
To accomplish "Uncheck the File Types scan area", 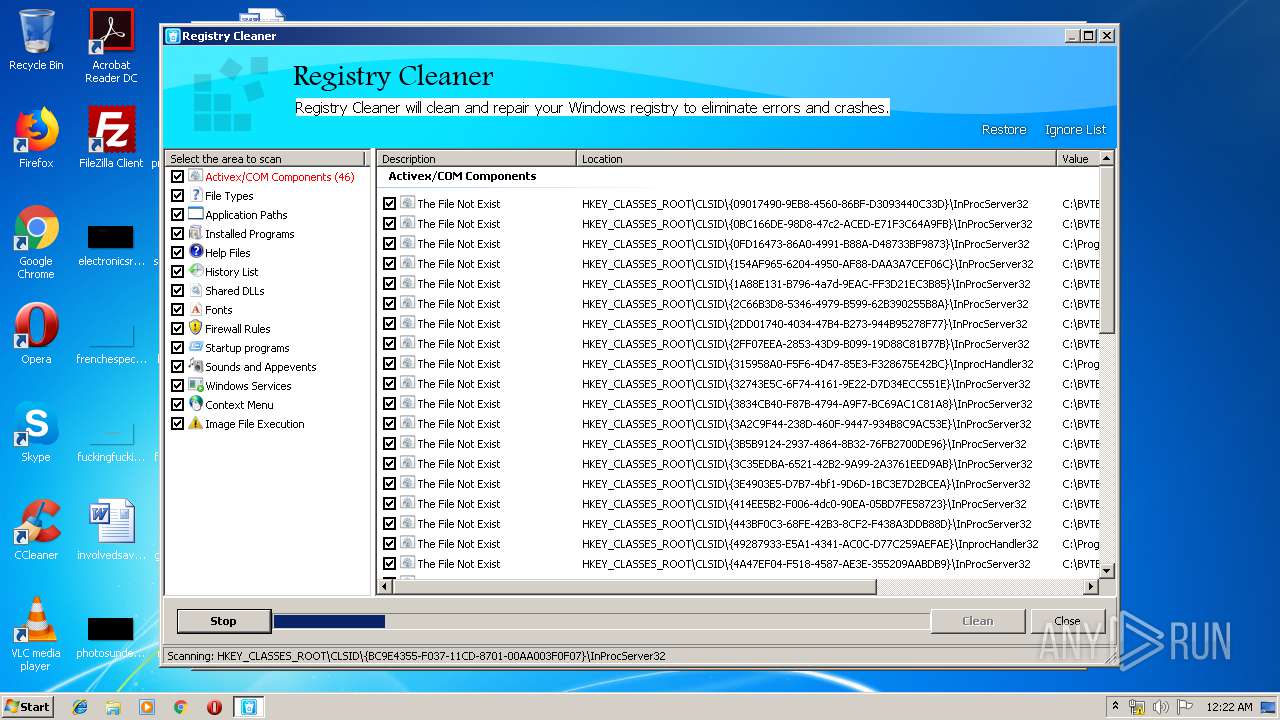I will point(177,195).
